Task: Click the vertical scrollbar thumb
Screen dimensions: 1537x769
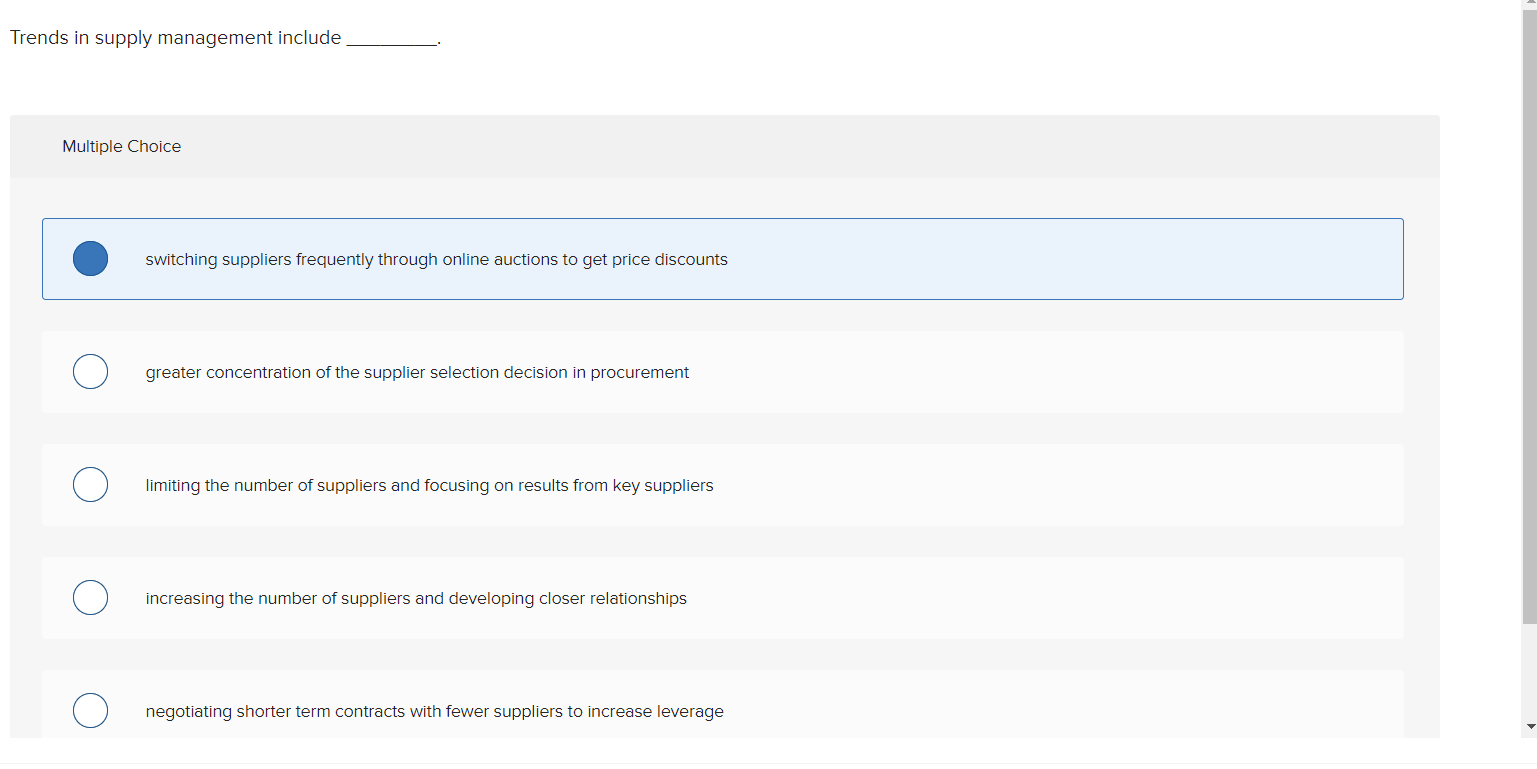Action: tap(1528, 318)
